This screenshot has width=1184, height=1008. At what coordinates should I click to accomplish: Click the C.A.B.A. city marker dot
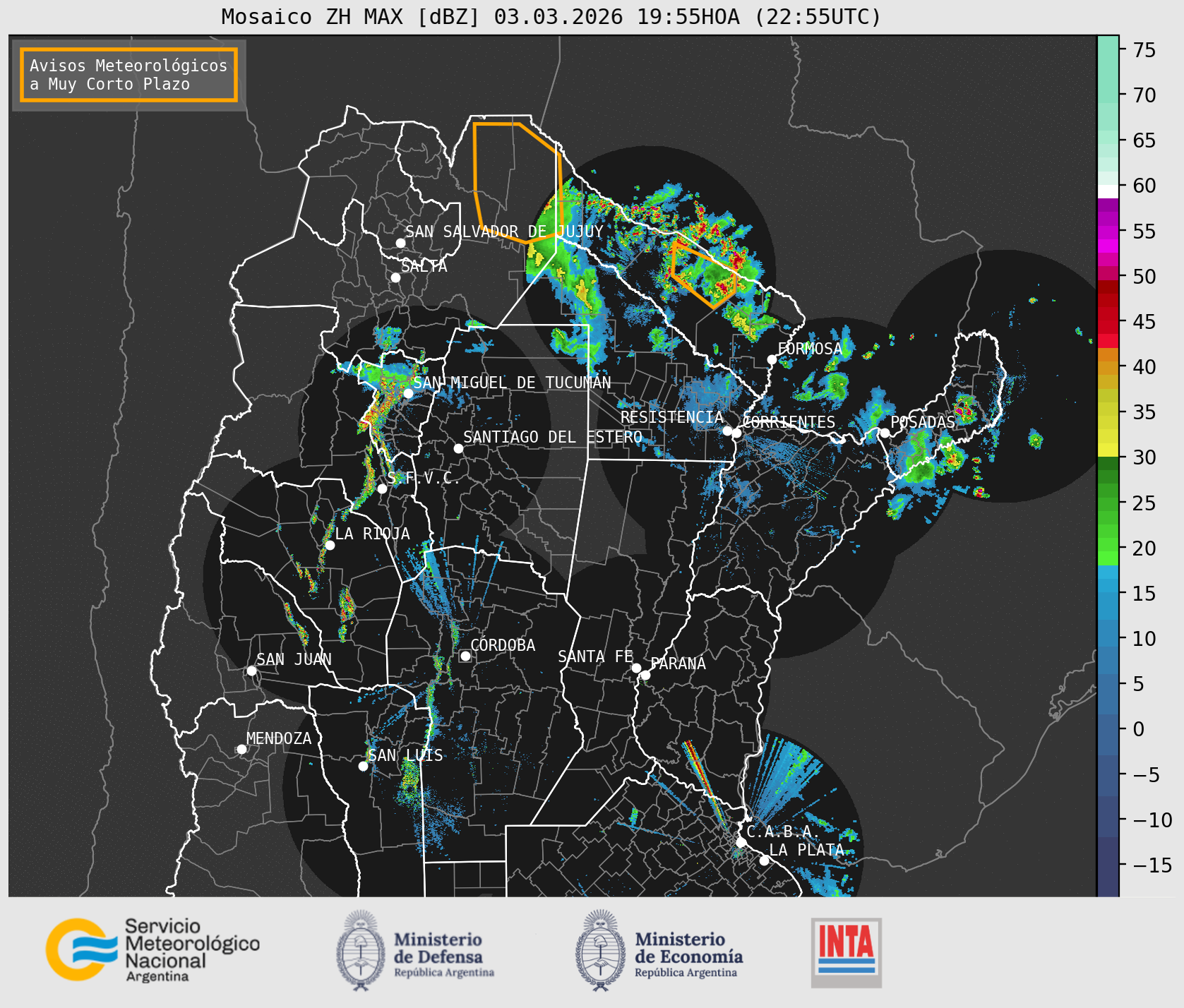tap(741, 842)
